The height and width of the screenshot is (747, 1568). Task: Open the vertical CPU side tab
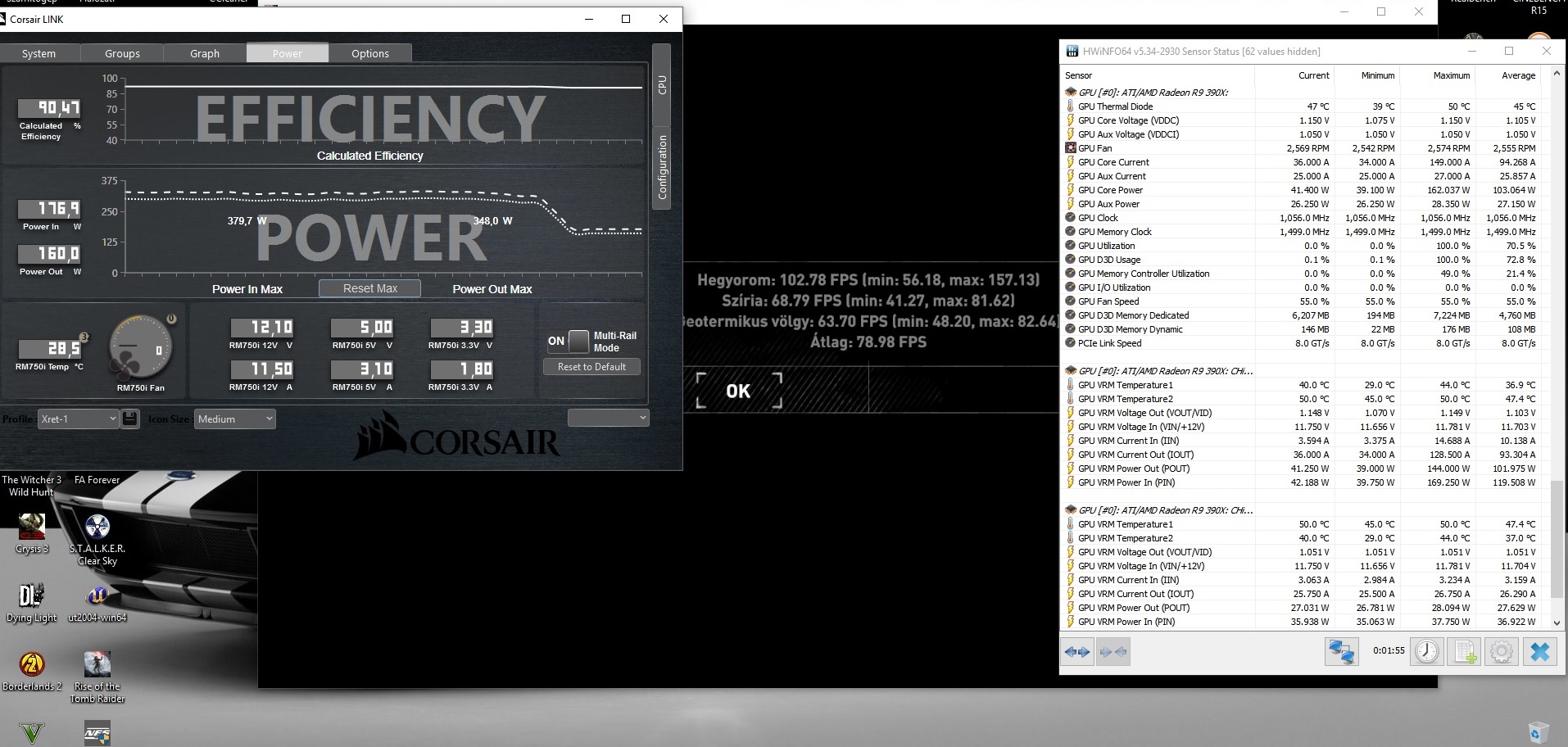pos(662,84)
